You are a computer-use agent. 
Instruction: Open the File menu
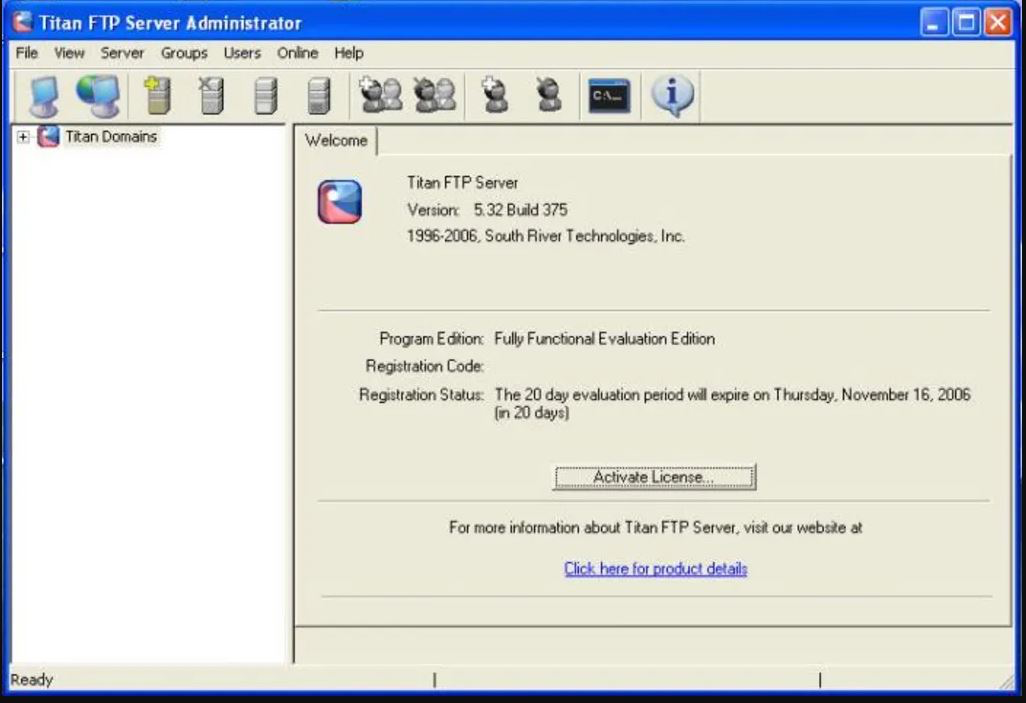point(26,53)
